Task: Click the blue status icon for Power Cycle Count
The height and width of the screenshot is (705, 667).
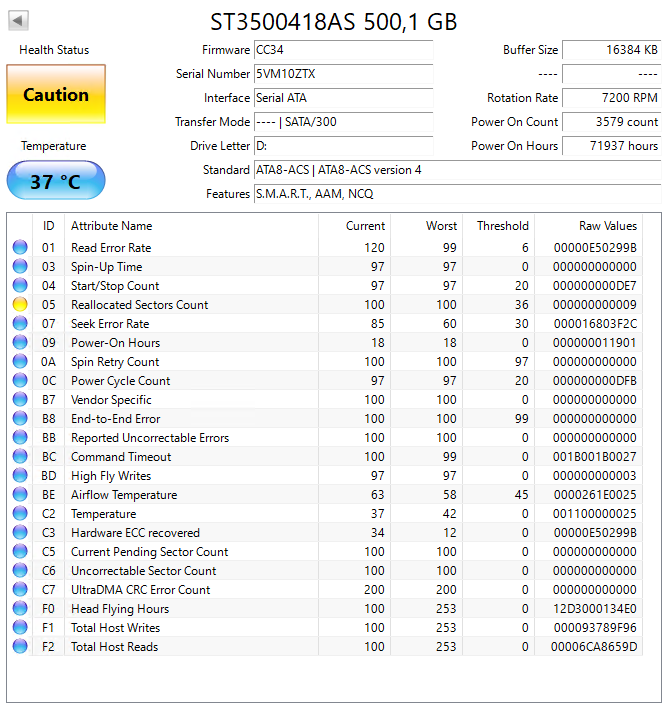Action: click(x=20, y=380)
